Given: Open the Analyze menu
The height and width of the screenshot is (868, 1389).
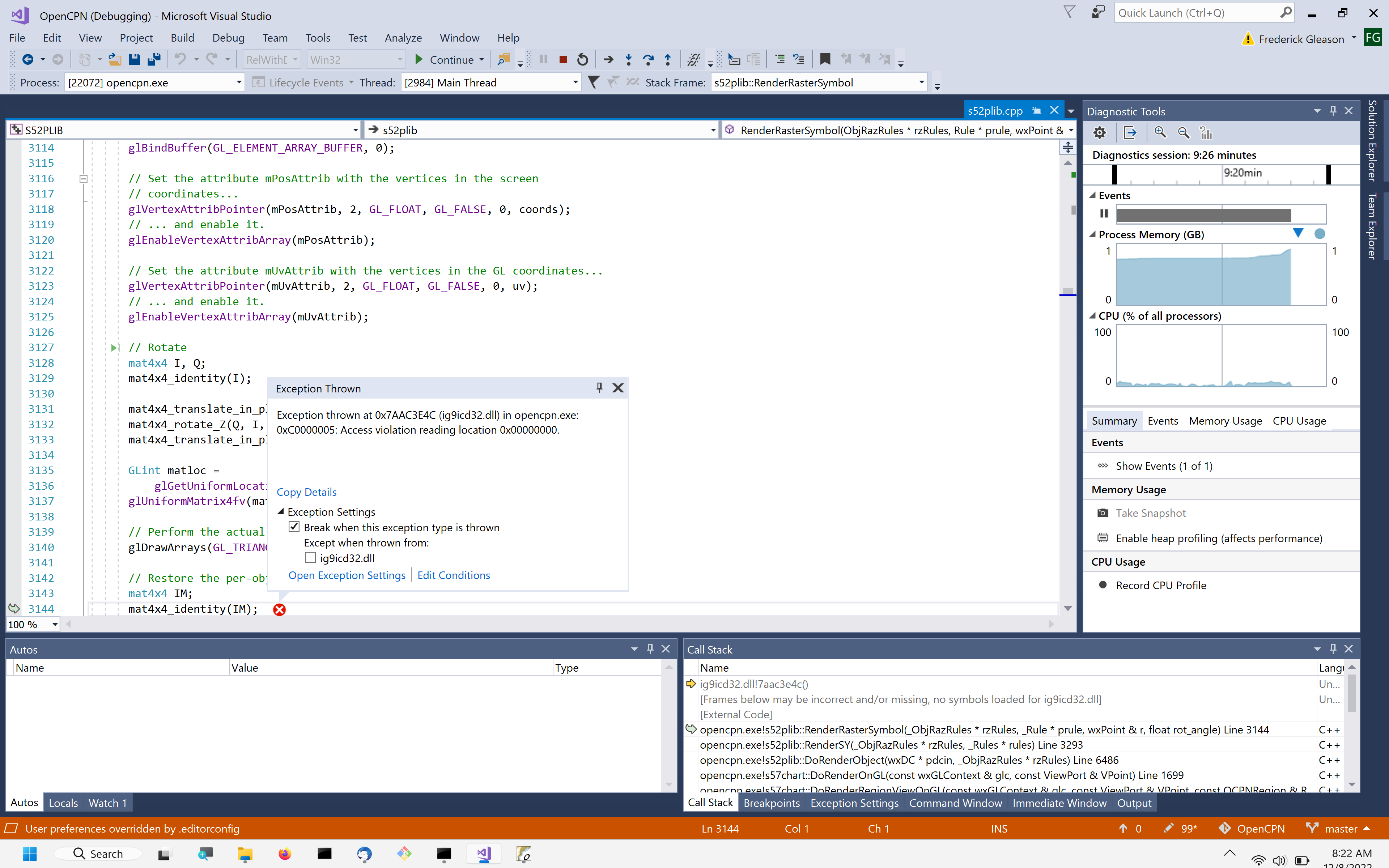Looking at the screenshot, I should [x=403, y=37].
